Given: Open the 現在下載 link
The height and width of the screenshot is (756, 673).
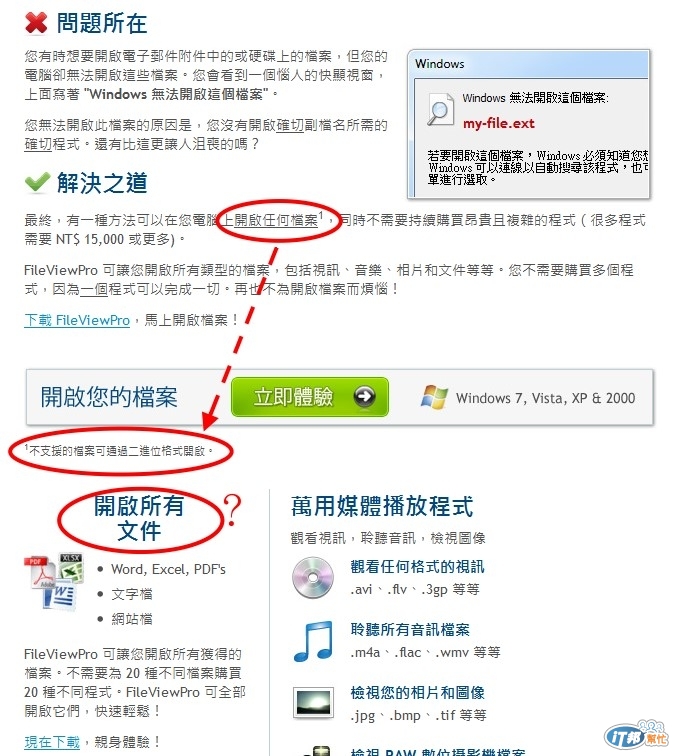Looking at the screenshot, I should point(52,742).
